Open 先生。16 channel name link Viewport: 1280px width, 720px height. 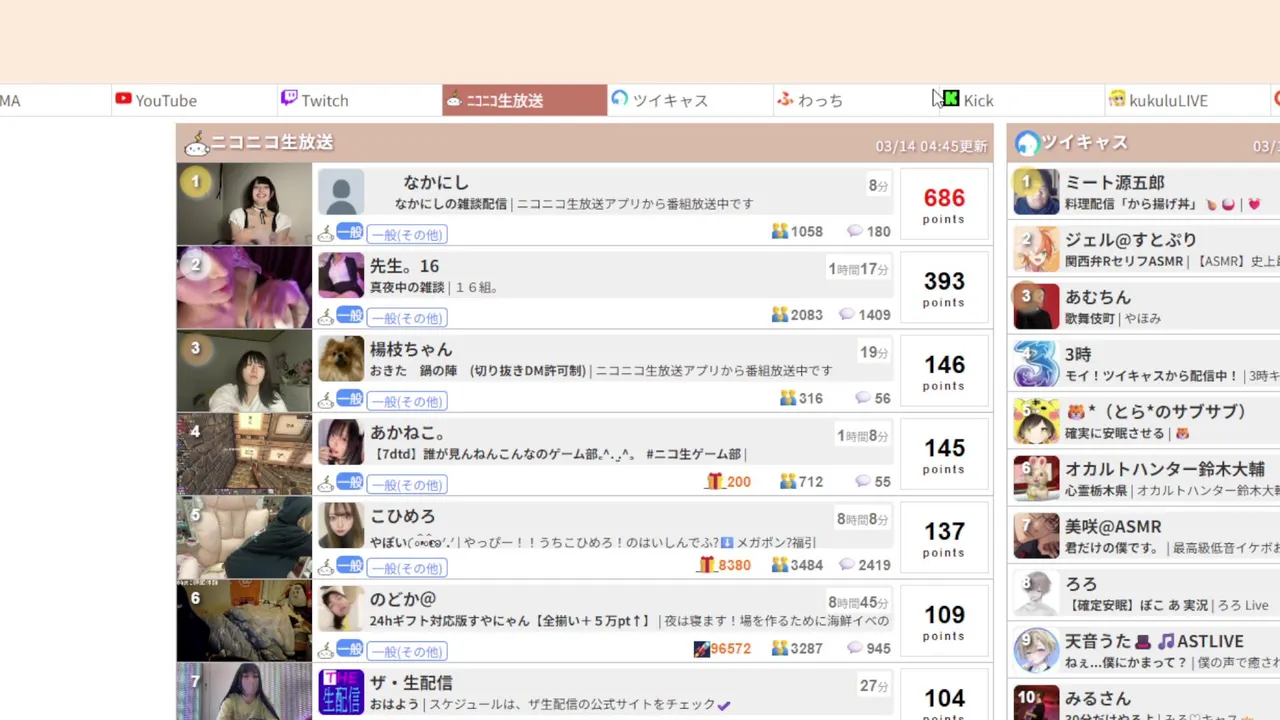(x=404, y=266)
